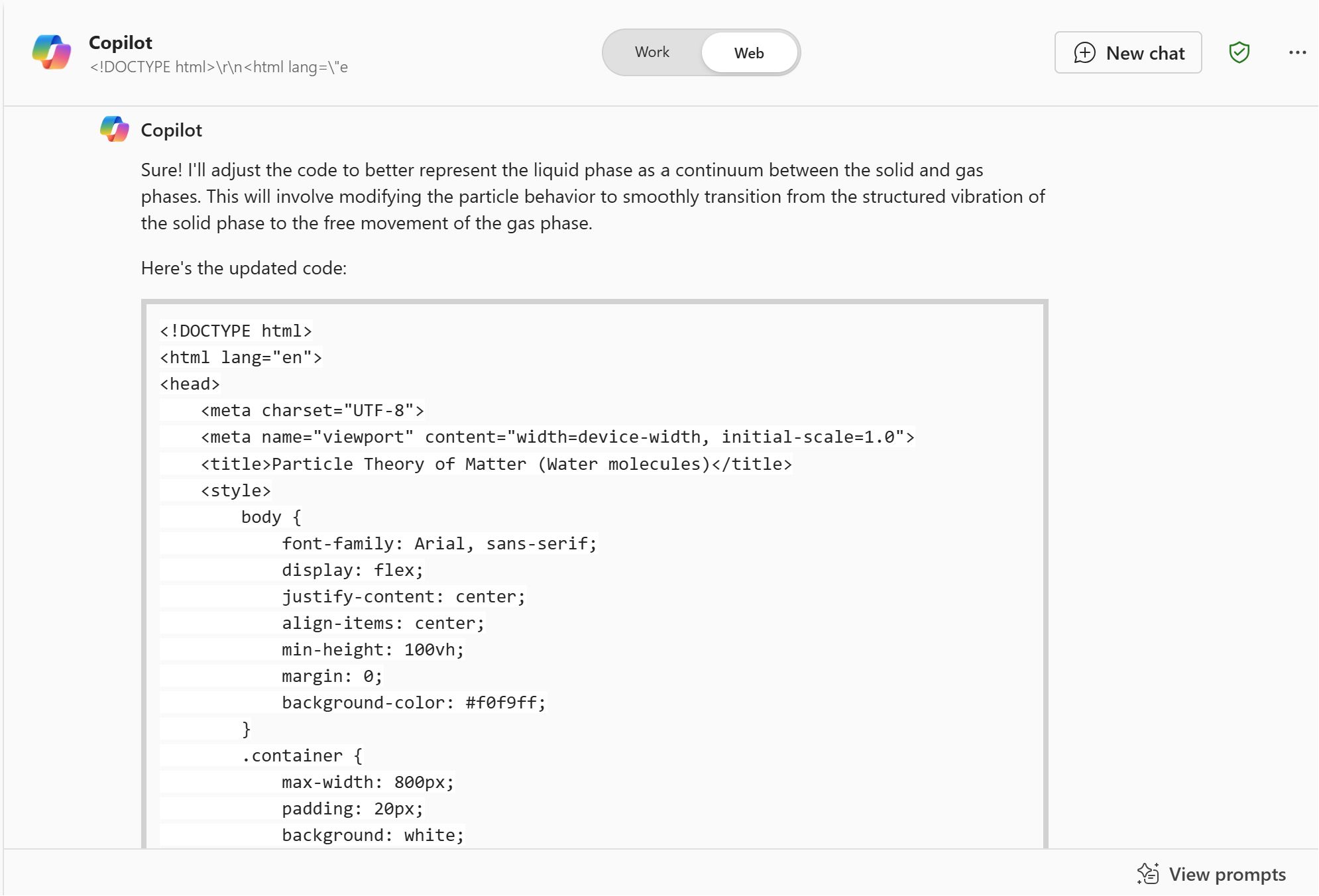Click the 'Here's the updated code' line

(244, 268)
